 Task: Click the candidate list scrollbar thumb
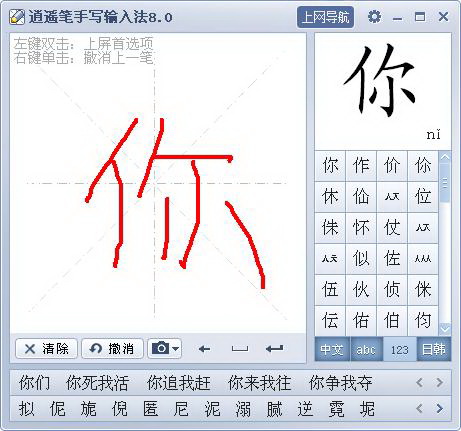pyautogui.click(x=445, y=183)
